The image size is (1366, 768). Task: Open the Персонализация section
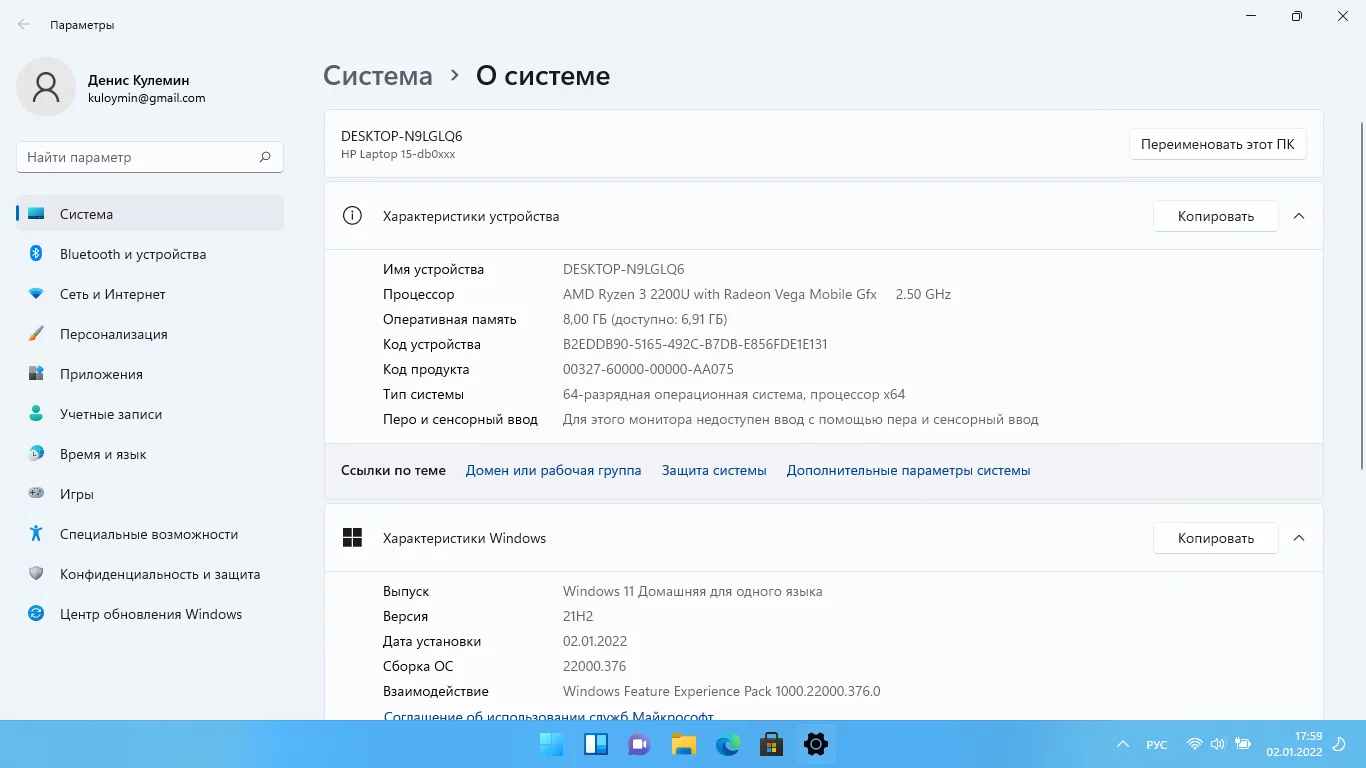point(150,334)
